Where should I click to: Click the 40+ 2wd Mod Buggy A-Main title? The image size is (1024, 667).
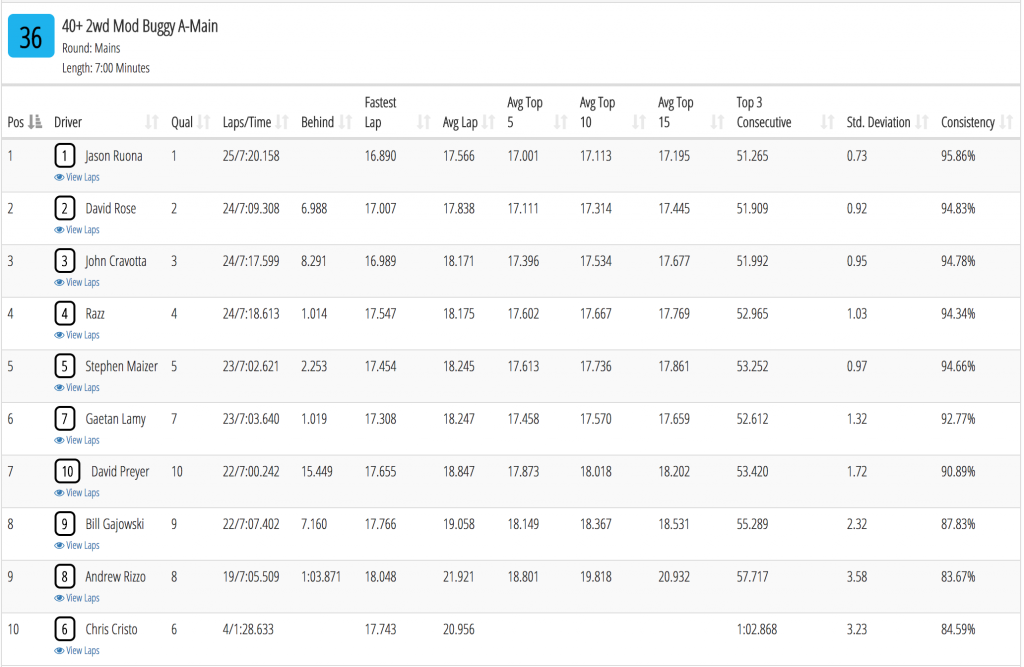(x=140, y=26)
